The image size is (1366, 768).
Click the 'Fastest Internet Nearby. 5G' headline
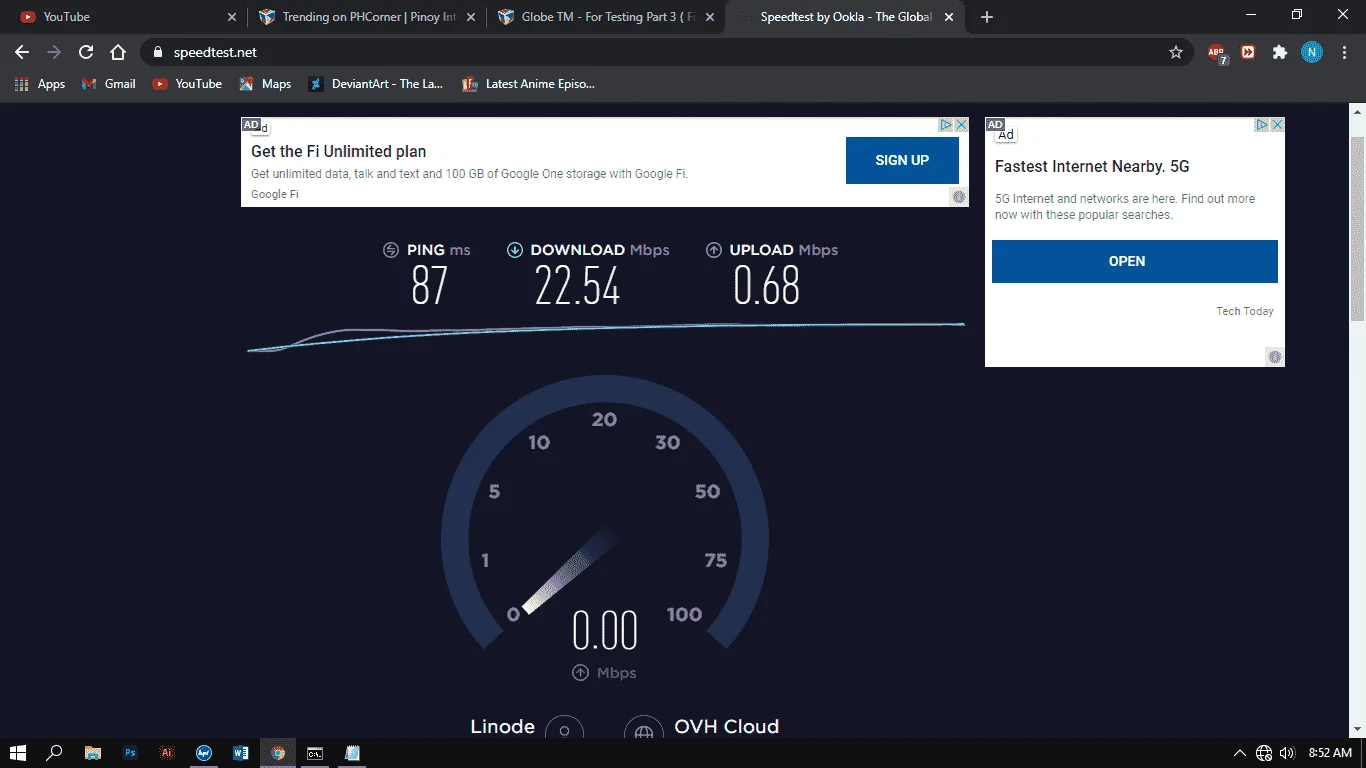1092,167
